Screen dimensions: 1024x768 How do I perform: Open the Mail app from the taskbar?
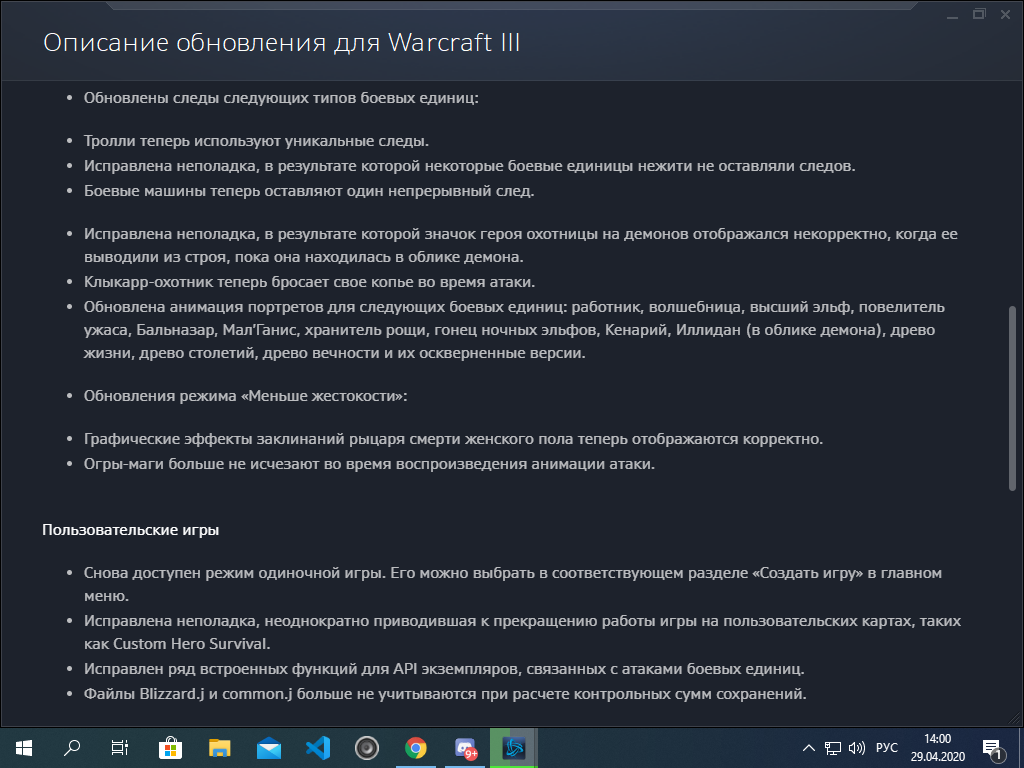268,748
